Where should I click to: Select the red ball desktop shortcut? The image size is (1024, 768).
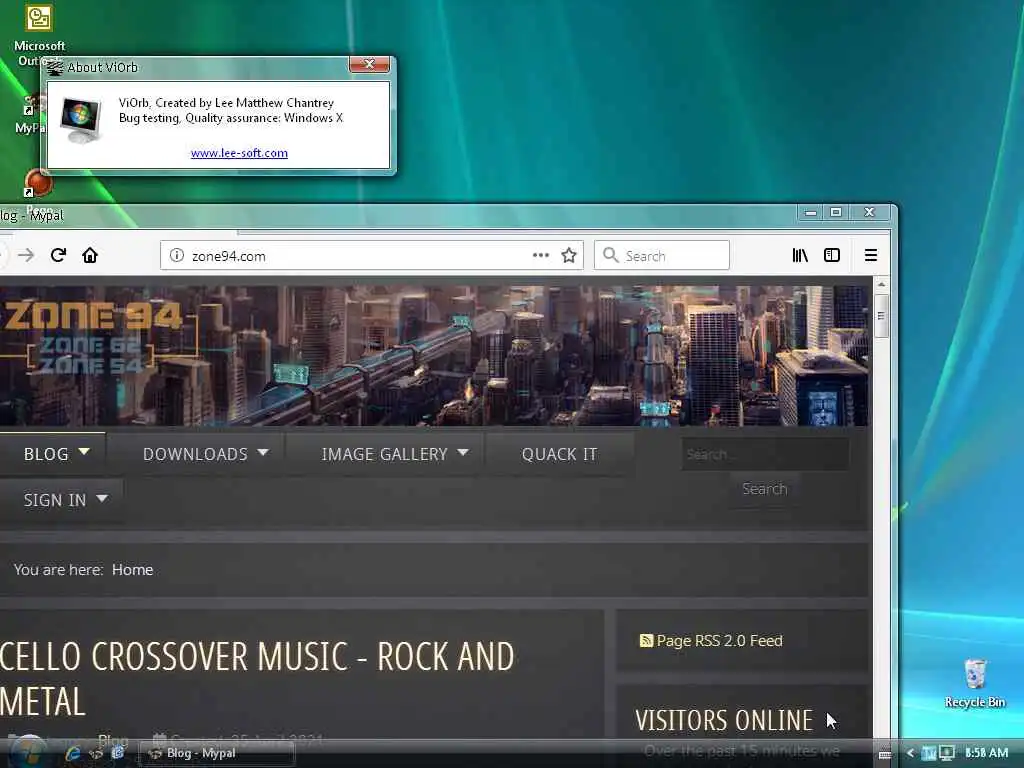39,183
